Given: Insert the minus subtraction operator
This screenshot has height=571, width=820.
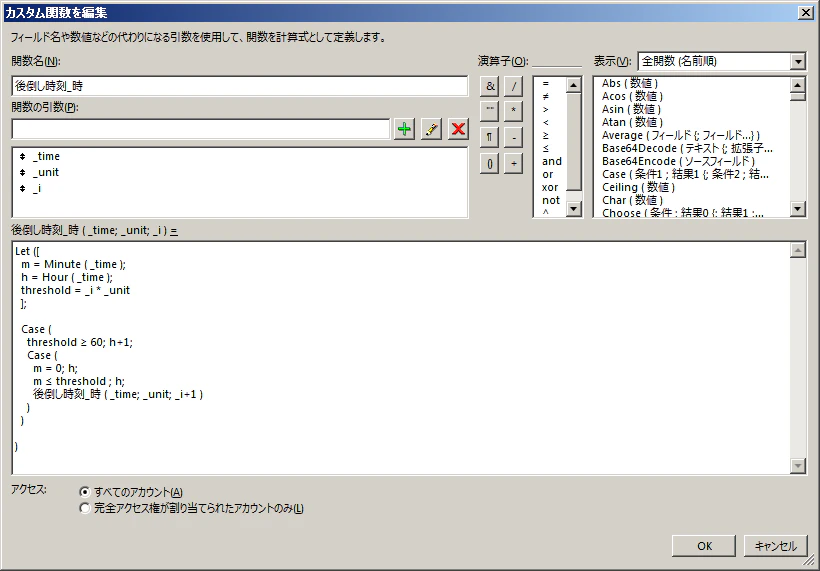Looking at the screenshot, I should coord(514,138).
